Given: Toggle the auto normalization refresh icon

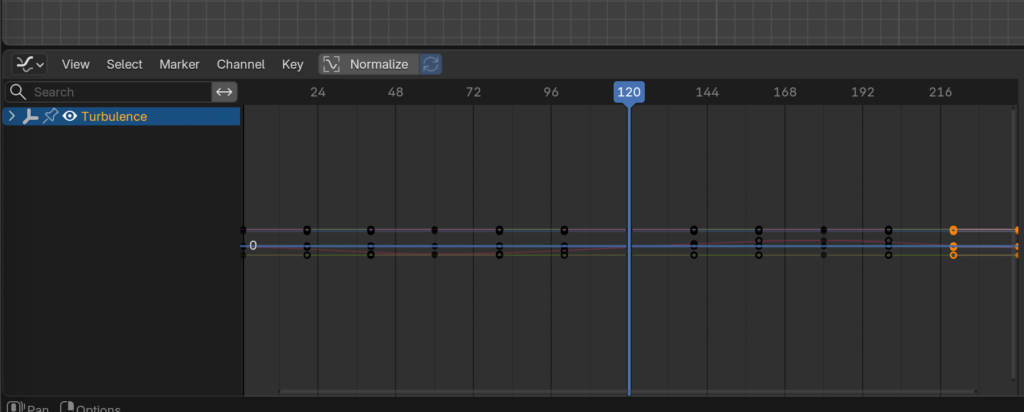Looking at the screenshot, I should [431, 64].
